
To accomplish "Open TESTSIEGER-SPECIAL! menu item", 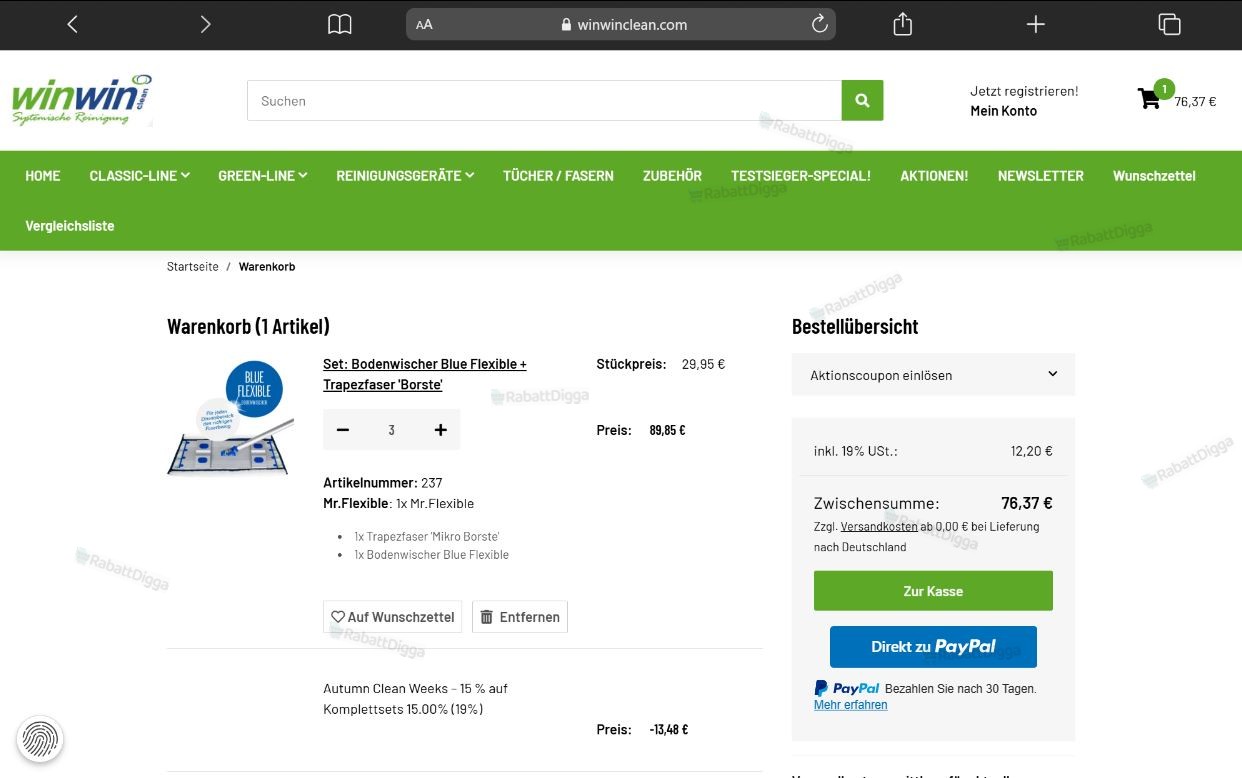I will pos(801,176).
